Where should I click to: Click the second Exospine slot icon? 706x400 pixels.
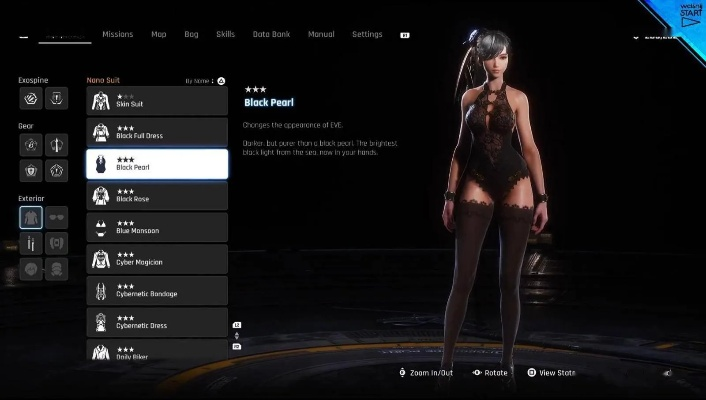click(x=57, y=98)
